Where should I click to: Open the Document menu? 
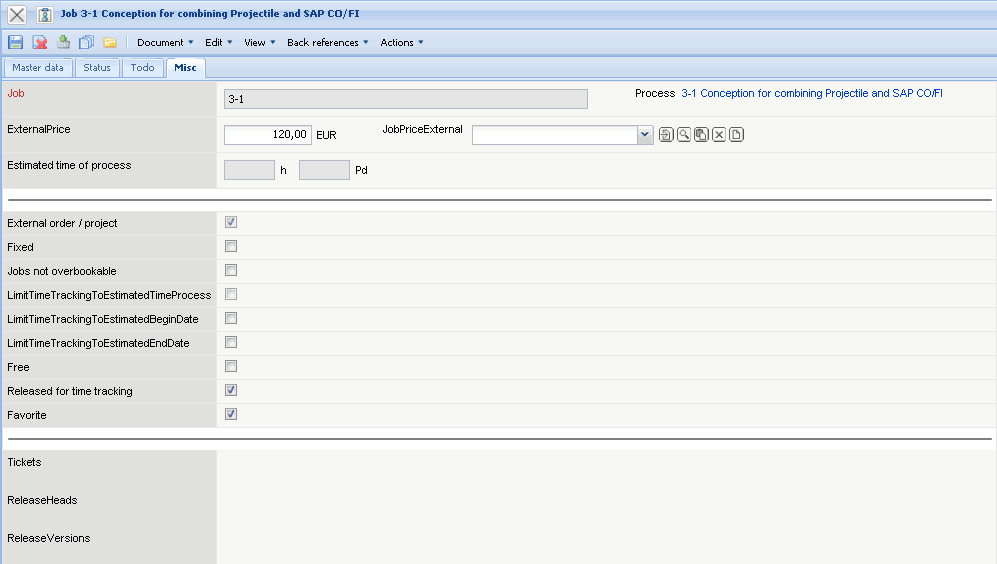(165, 43)
